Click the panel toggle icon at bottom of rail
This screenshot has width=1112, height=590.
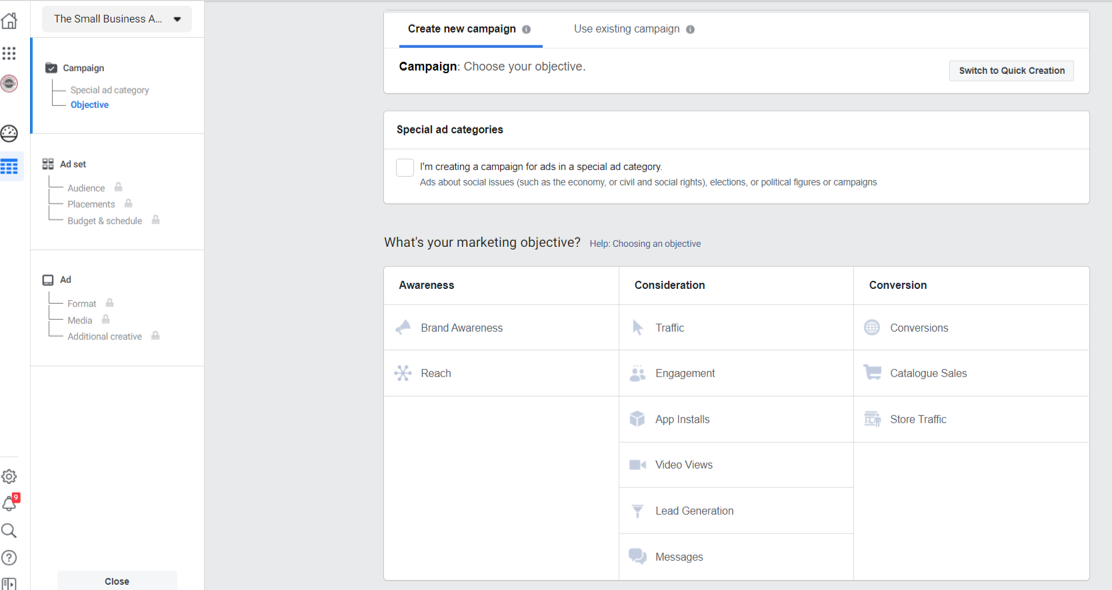point(9,584)
